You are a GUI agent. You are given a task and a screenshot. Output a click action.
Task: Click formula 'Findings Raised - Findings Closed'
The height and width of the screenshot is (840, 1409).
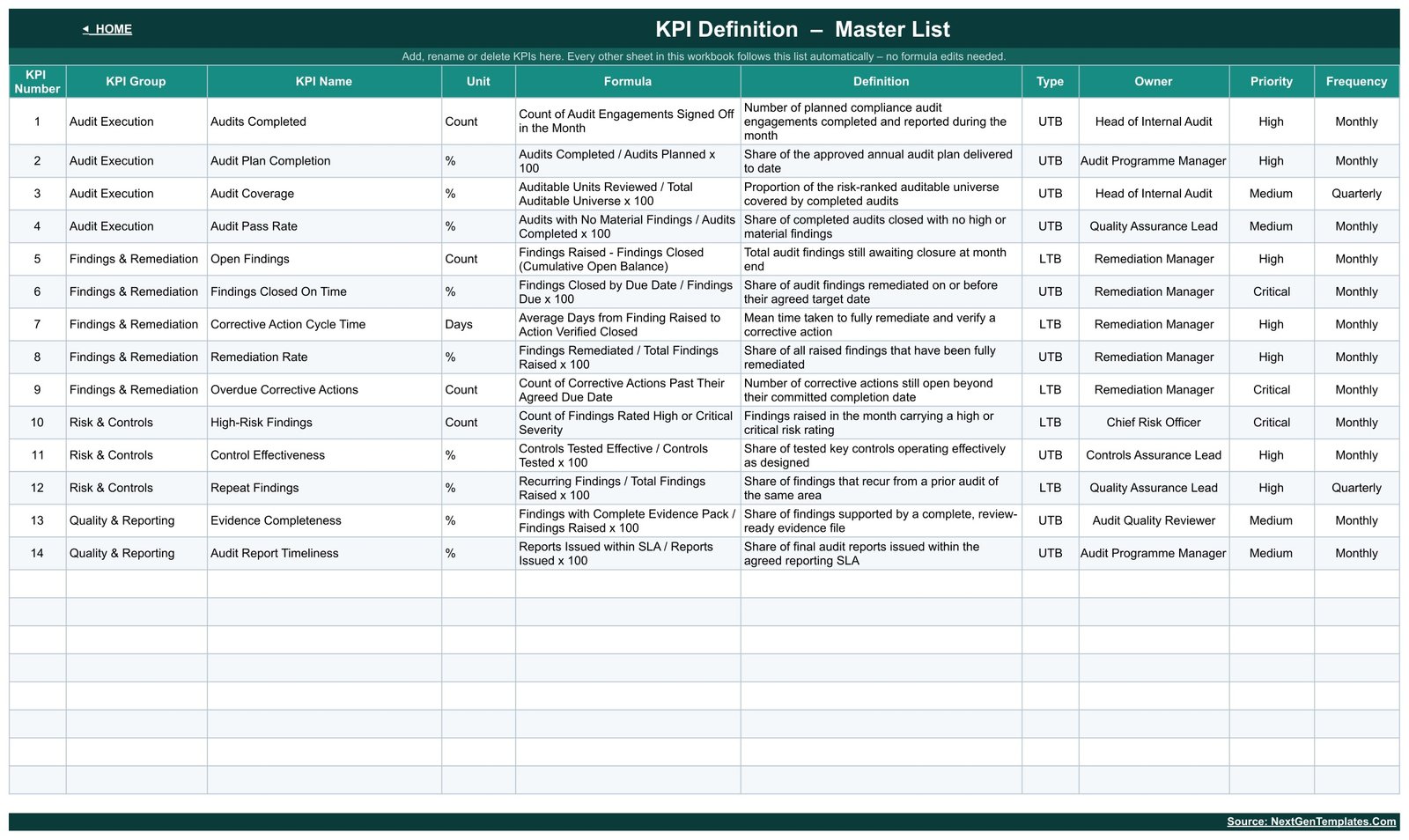pos(628,259)
